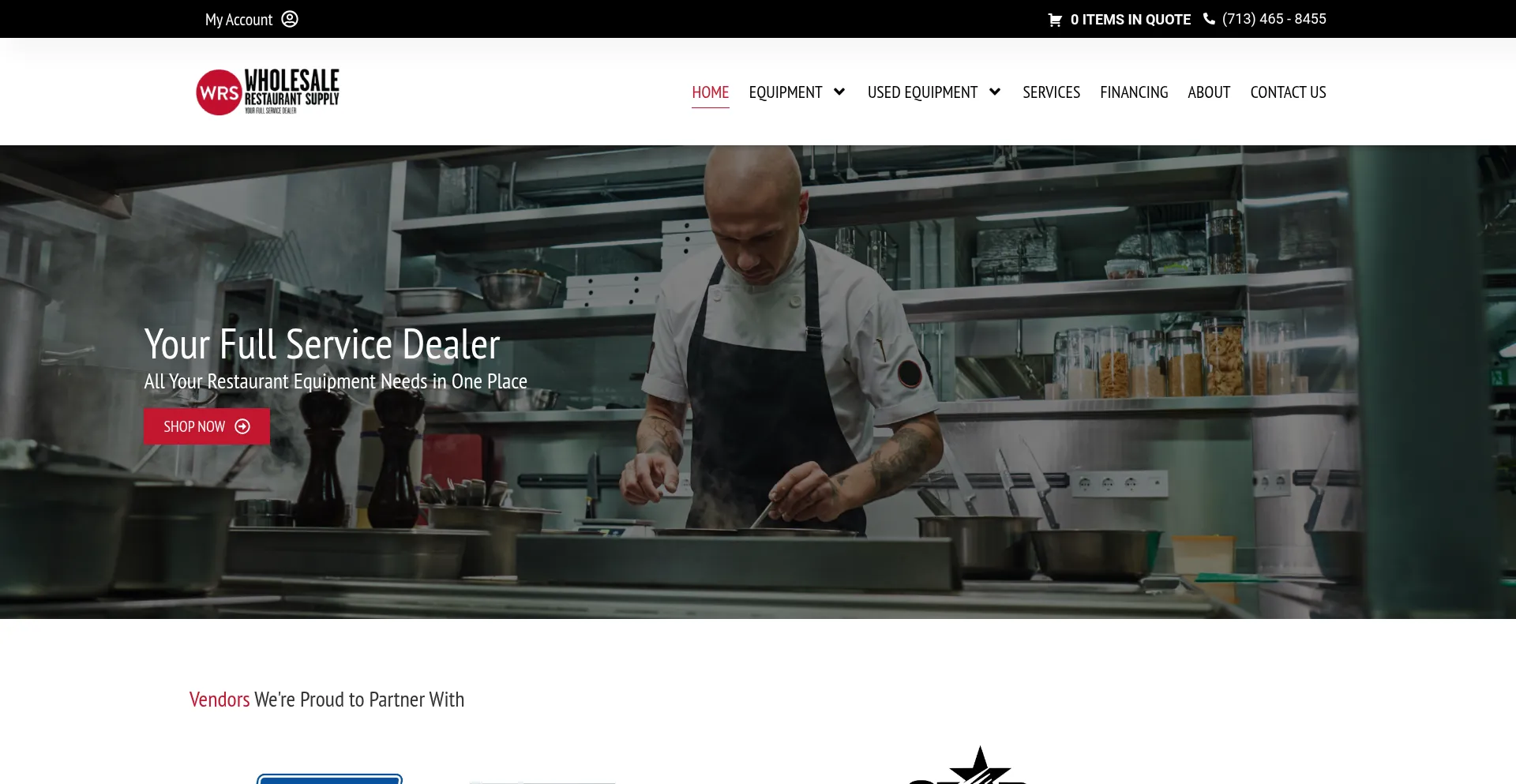Go to the Home menu item
This screenshot has width=1516, height=784.
710,92
